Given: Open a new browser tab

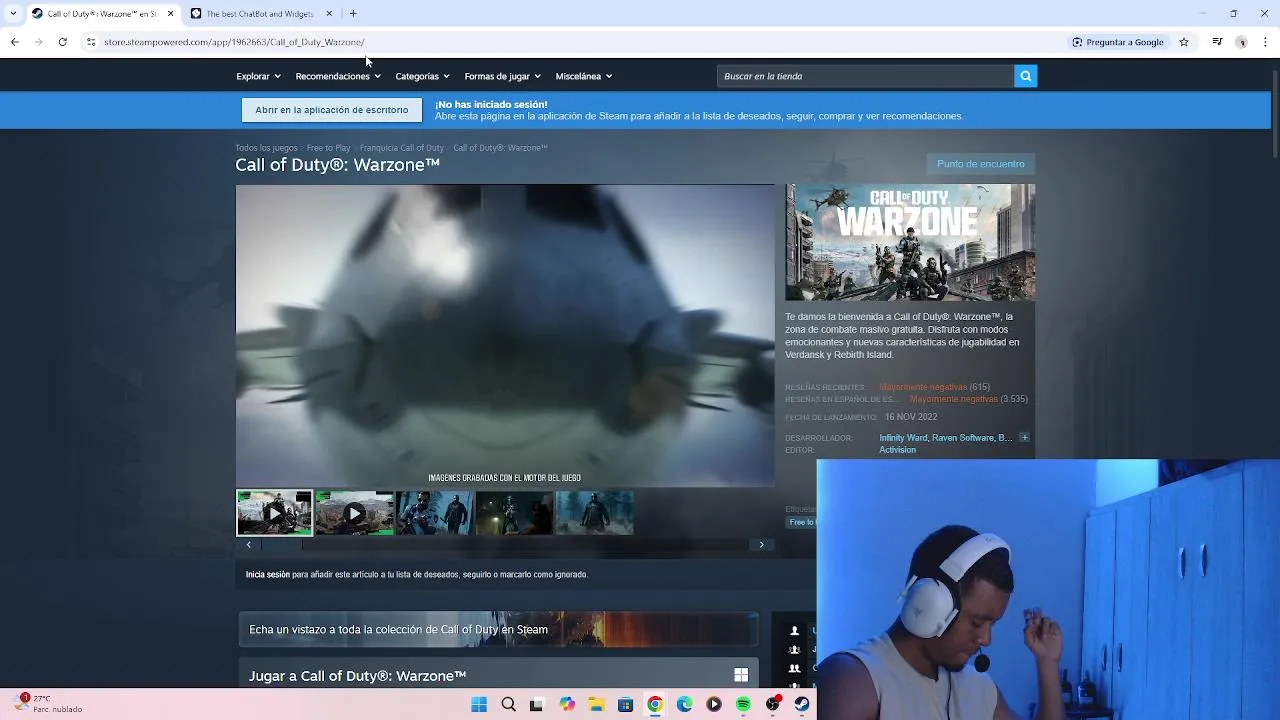Looking at the screenshot, I should (353, 13).
